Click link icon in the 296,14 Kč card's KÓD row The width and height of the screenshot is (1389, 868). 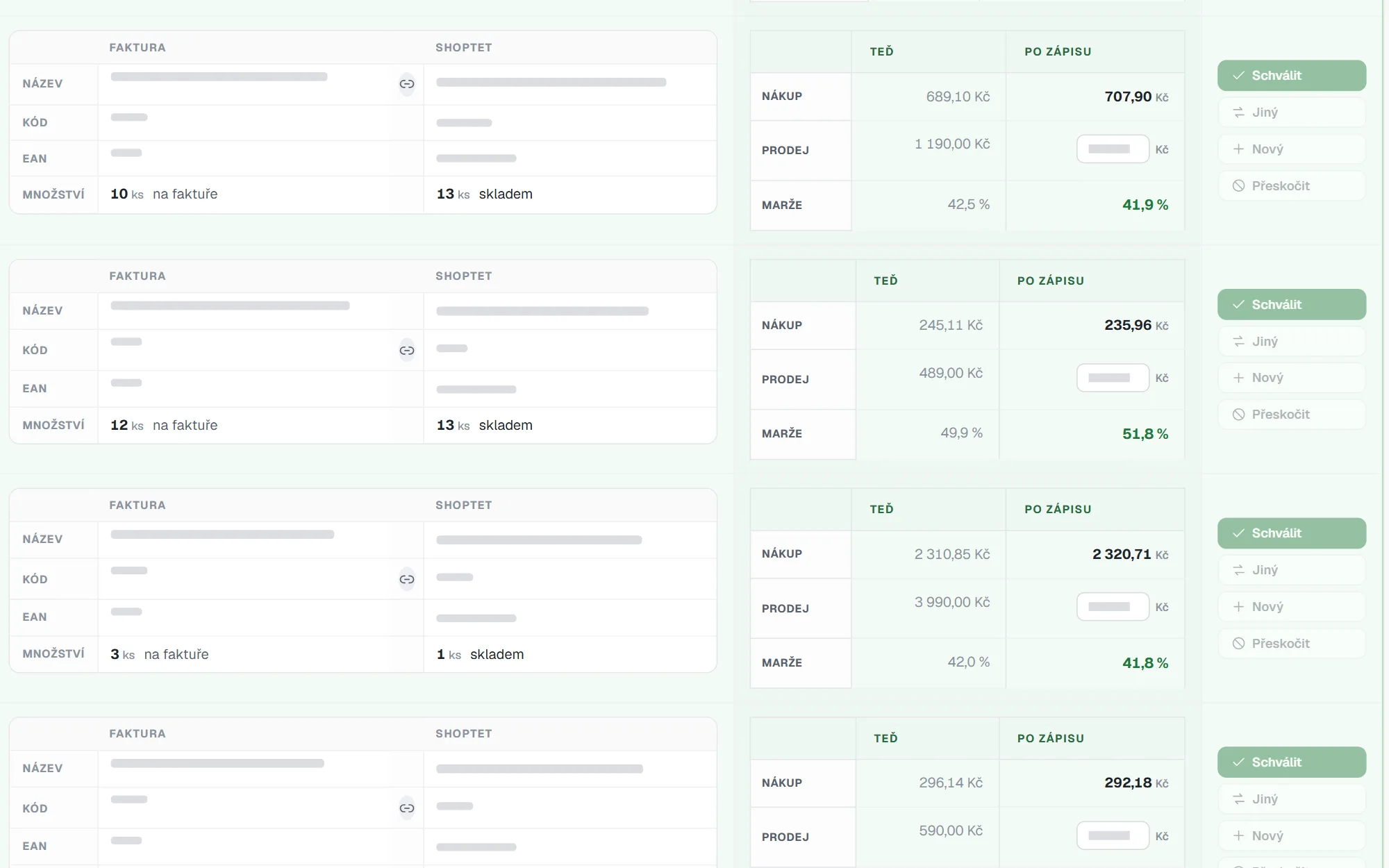click(x=407, y=808)
